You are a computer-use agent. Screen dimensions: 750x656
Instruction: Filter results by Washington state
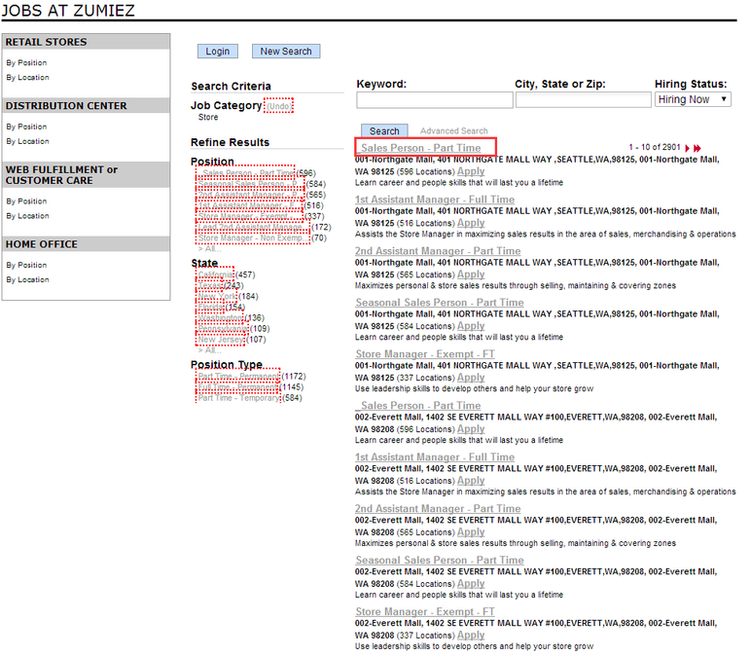click(221, 318)
